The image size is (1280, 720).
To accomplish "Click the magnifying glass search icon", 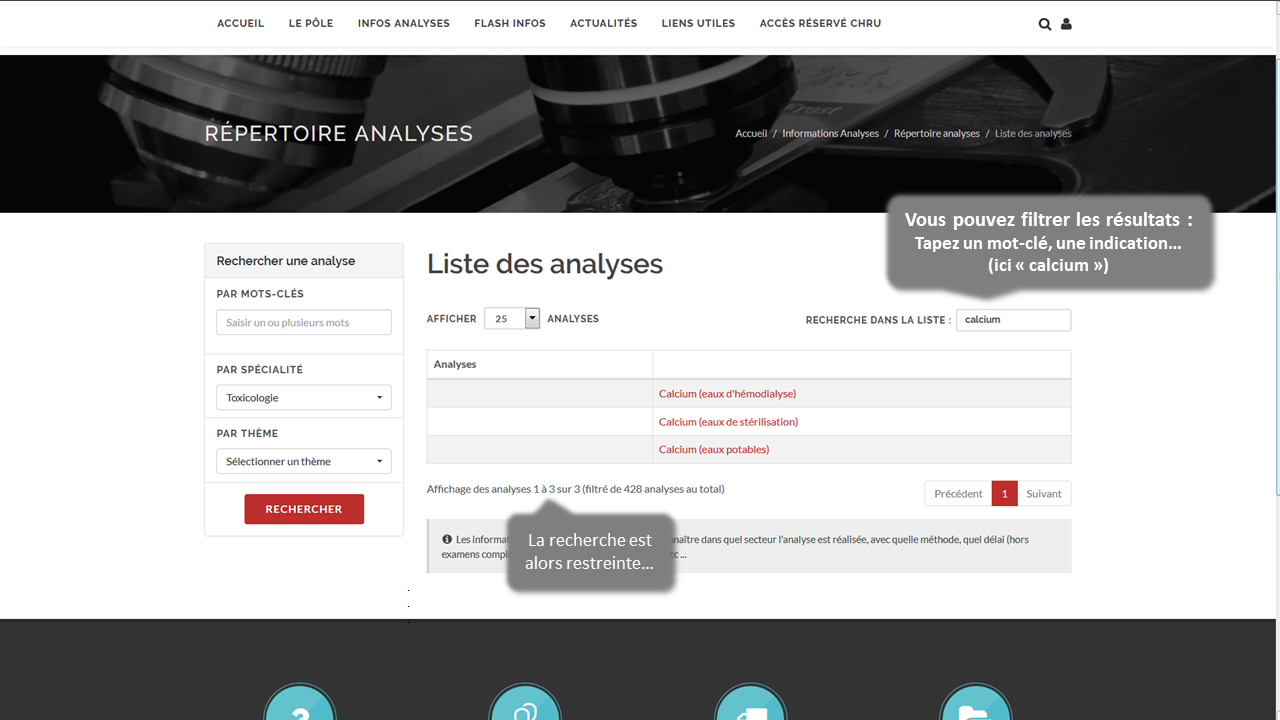I will pyautogui.click(x=1044, y=24).
